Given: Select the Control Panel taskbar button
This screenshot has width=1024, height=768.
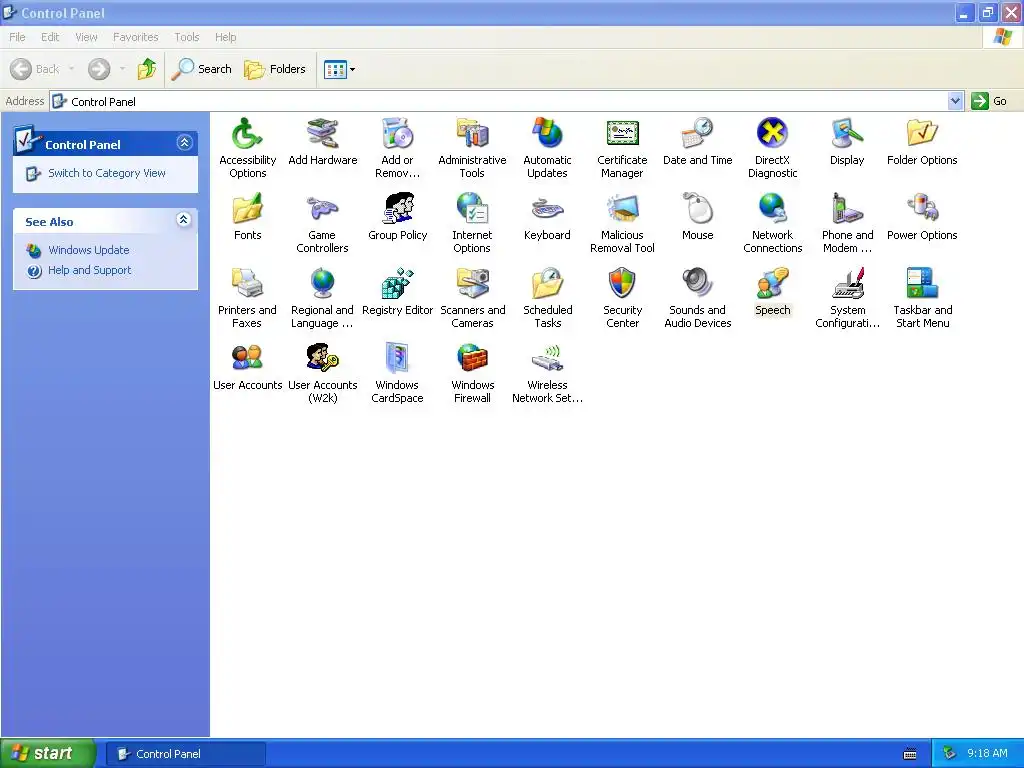Looking at the screenshot, I should click(186, 754).
